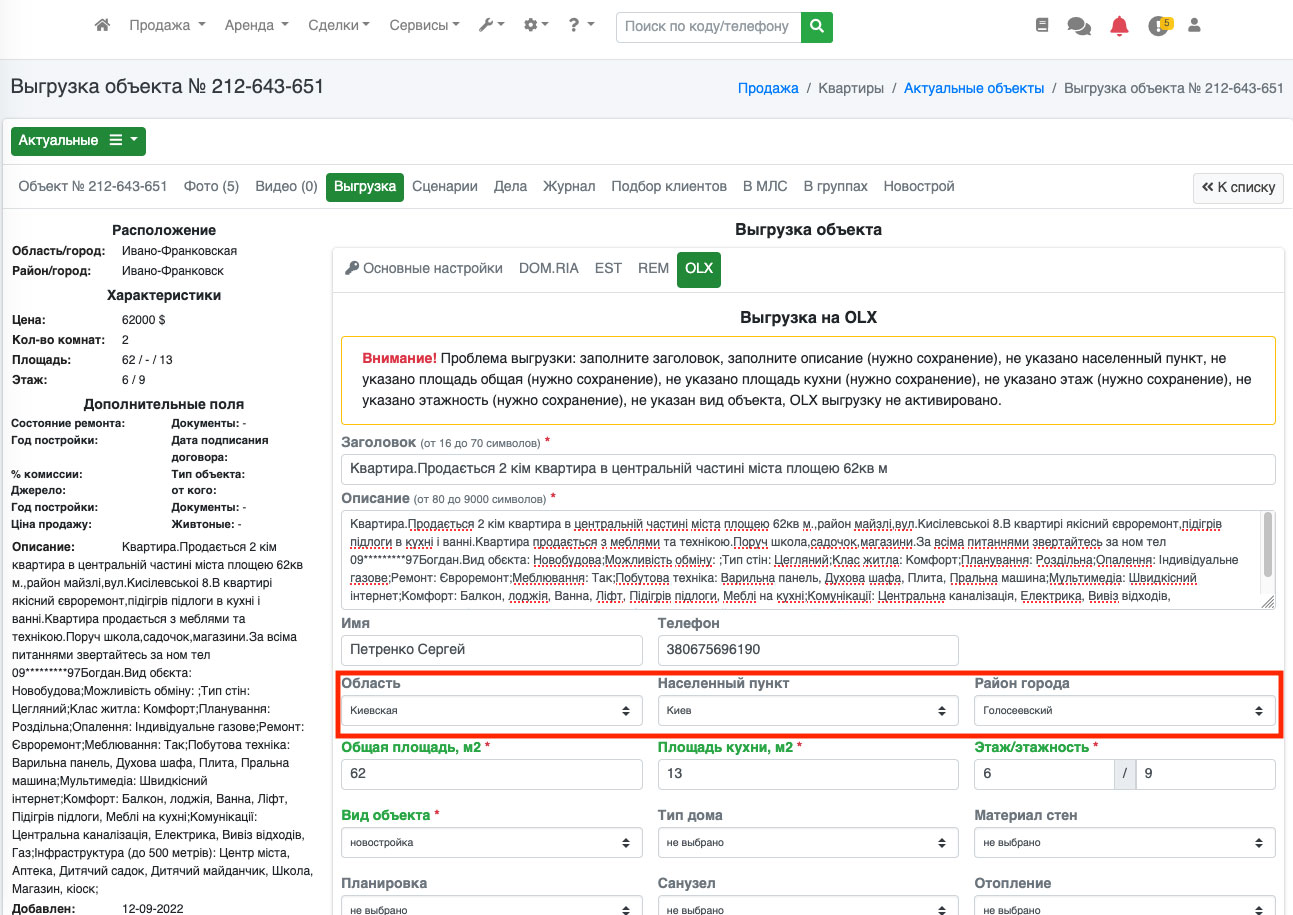Open the question mark help menu

point(581,26)
